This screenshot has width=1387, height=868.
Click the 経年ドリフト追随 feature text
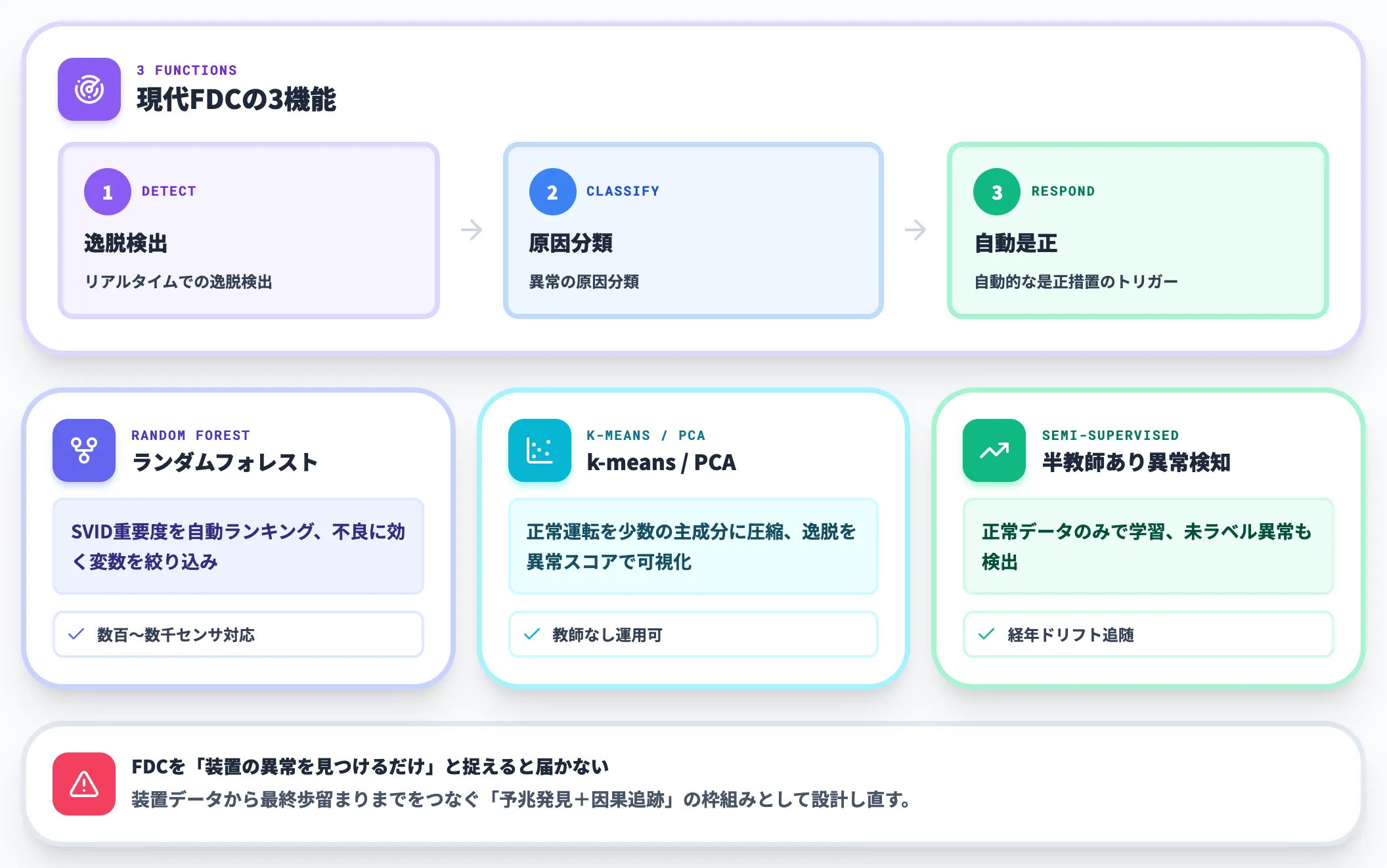pos(1070,635)
